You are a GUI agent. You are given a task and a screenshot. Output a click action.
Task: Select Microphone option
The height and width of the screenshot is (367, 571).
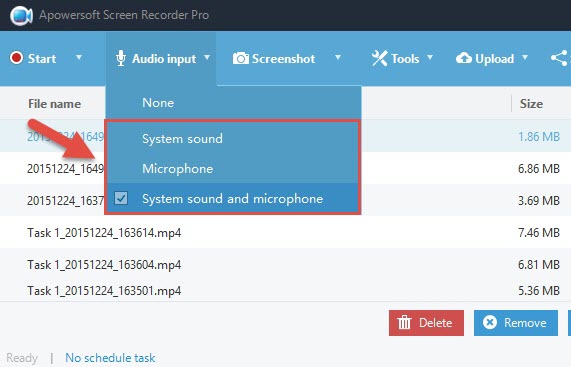(x=233, y=169)
